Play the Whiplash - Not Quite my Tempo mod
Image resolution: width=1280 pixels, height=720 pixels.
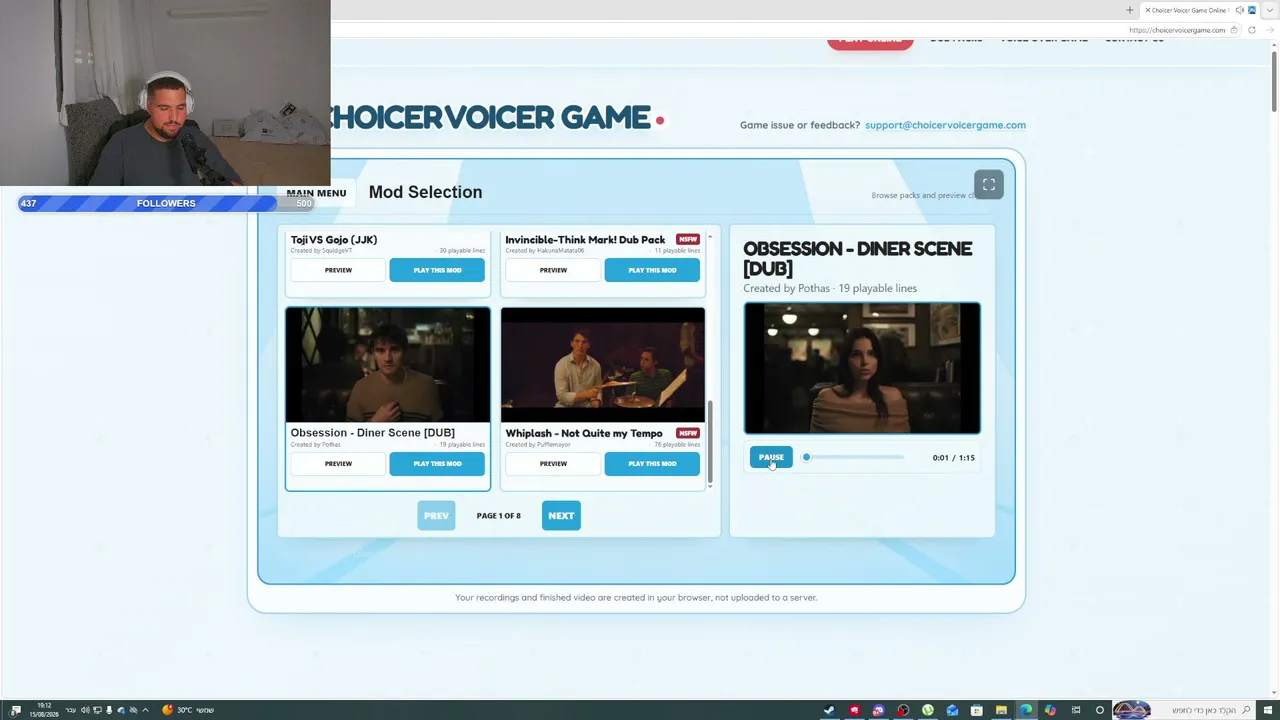click(652, 464)
